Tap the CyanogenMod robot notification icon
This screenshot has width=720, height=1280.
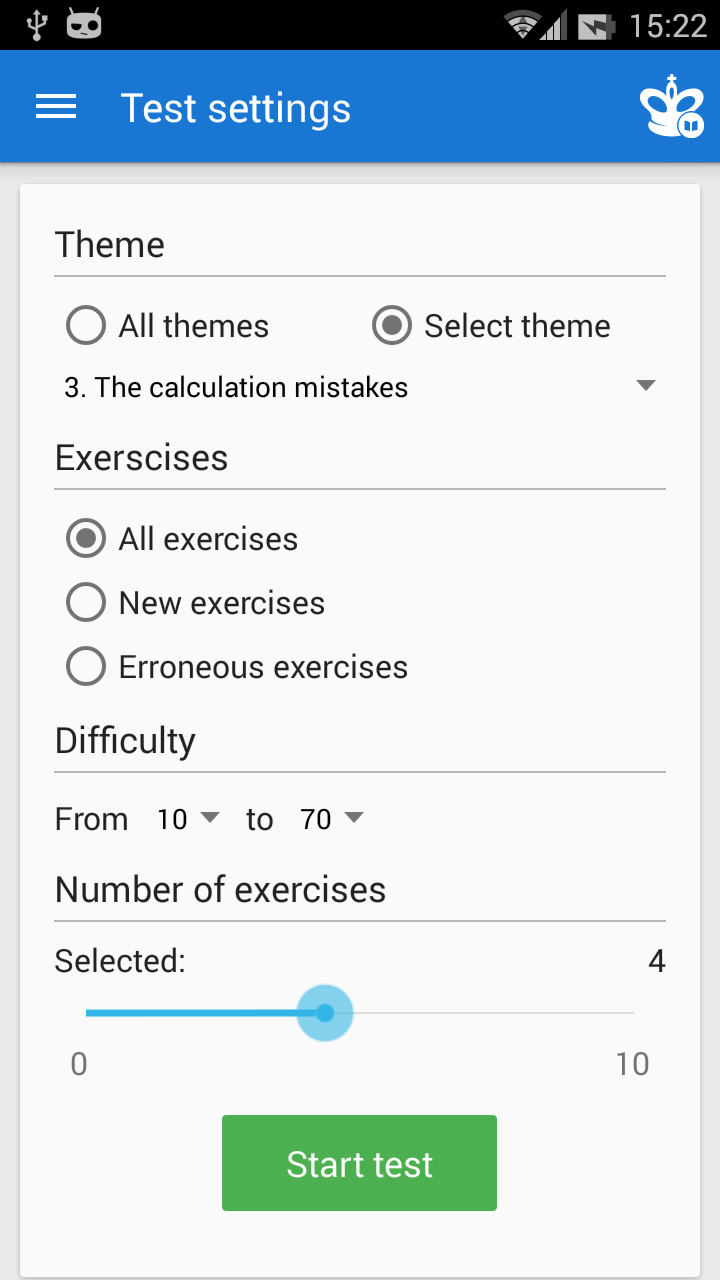point(85,24)
